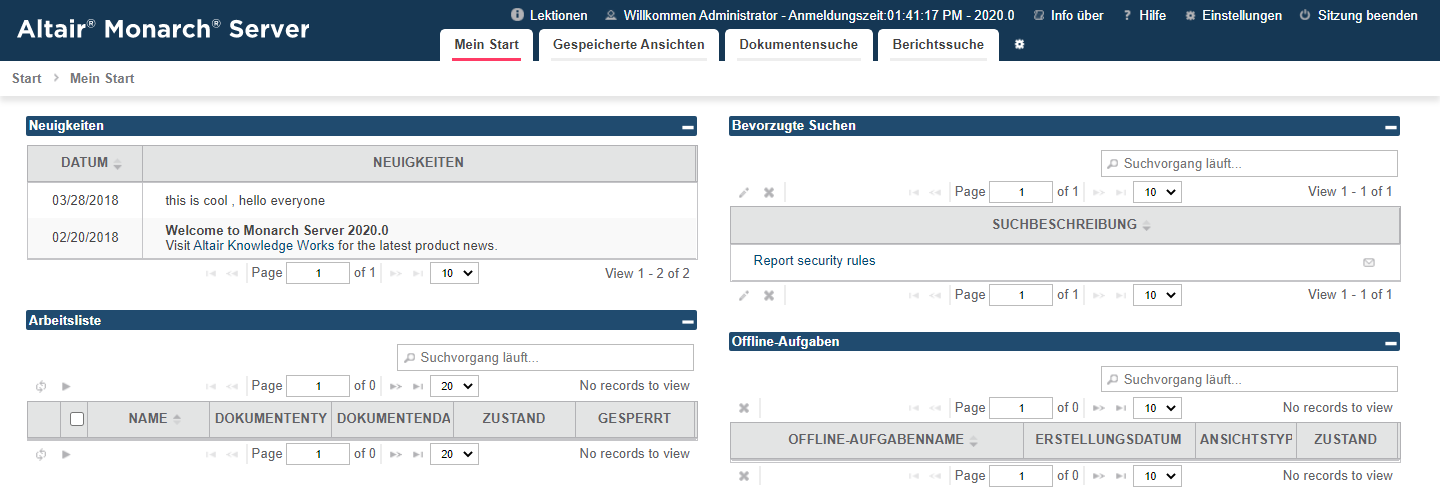Open the Berichtssuche tab
The width and height of the screenshot is (1440, 503).
click(x=938, y=45)
